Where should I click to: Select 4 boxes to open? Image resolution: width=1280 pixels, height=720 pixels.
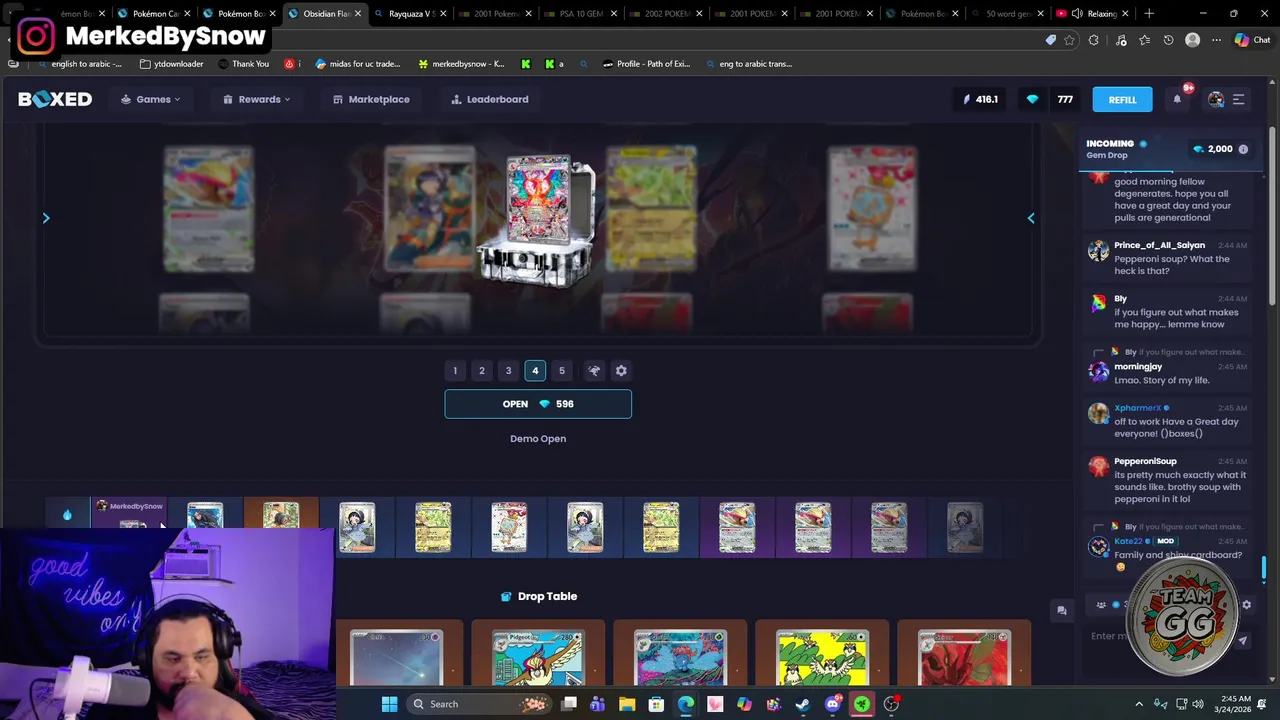click(x=535, y=371)
